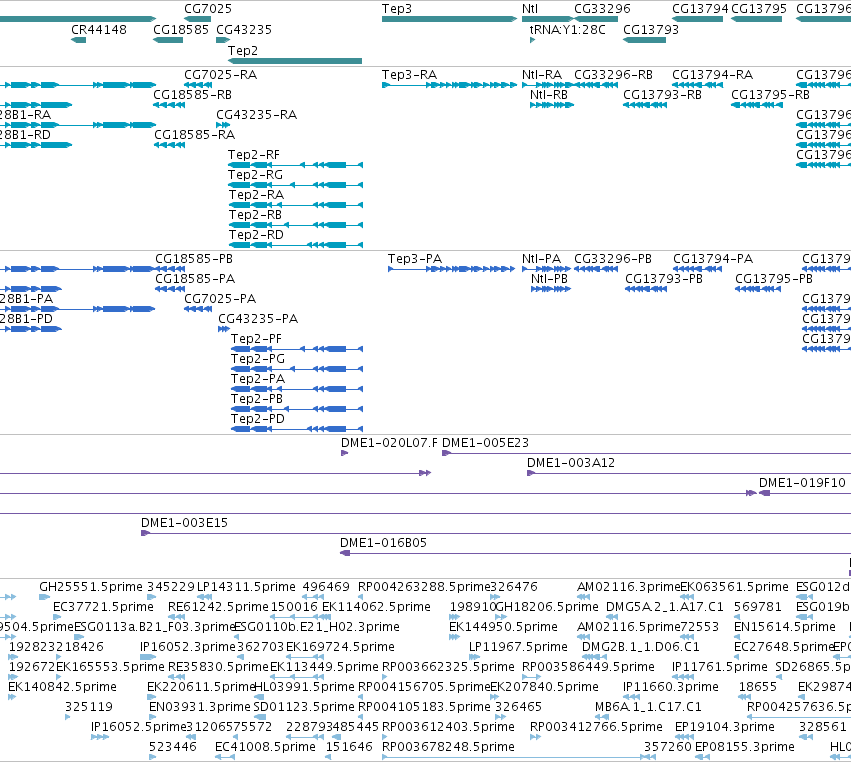Click the CG33296 gene label
Image resolution: width=851 pixels, height=762 pixels.
click(x=602, y=9)
